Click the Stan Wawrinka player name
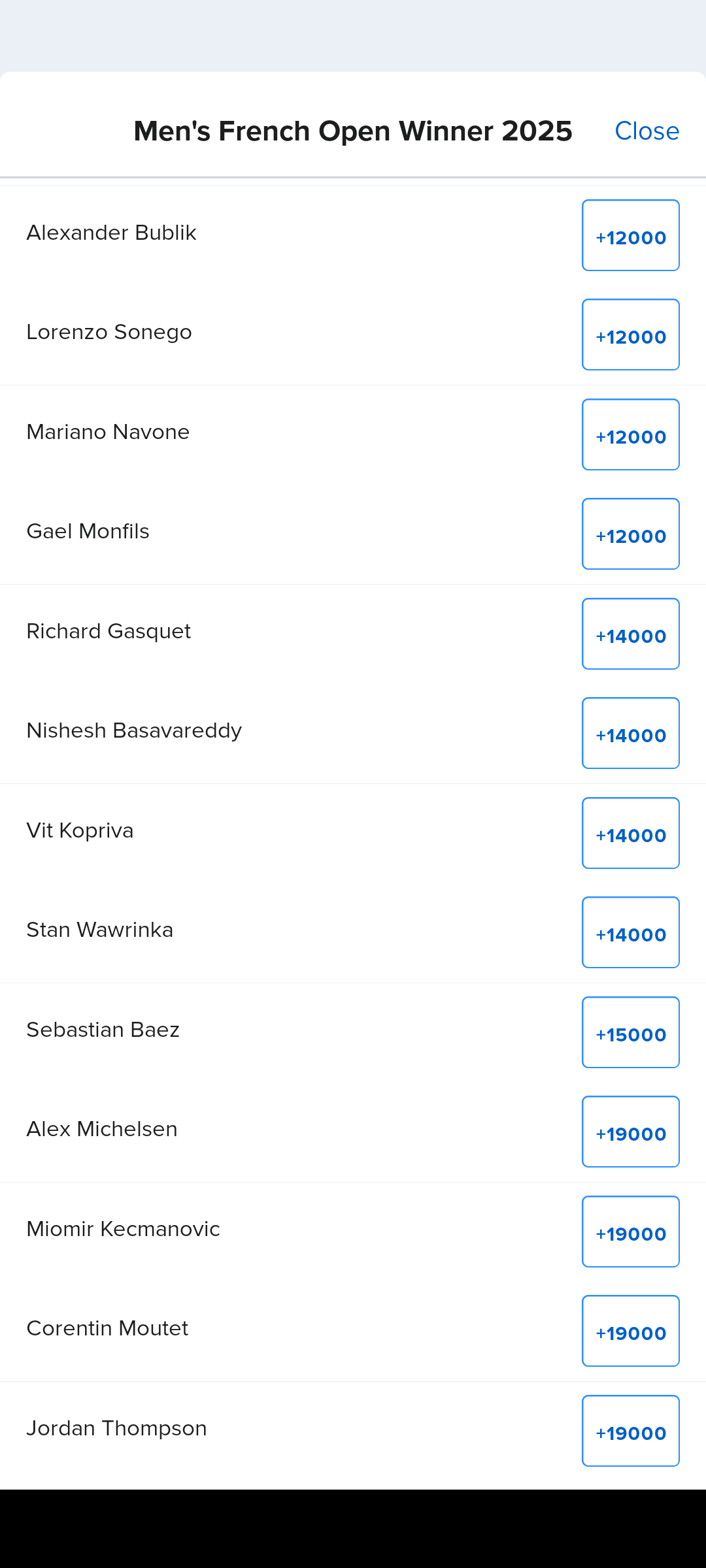The image size is (706, 1568). tap(99, 930)
